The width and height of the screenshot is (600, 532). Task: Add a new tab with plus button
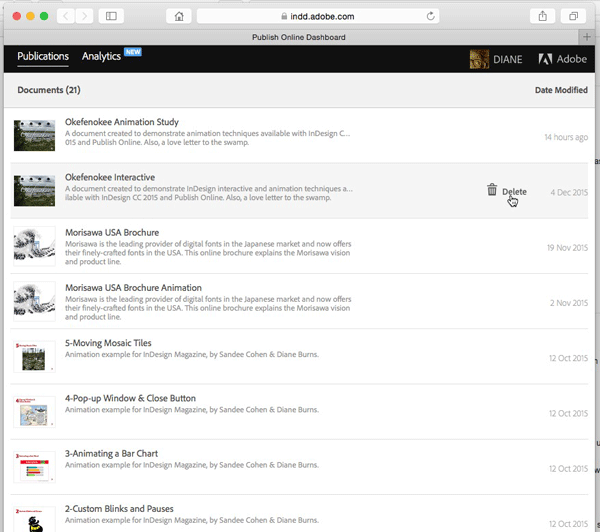tap(587, 37)
